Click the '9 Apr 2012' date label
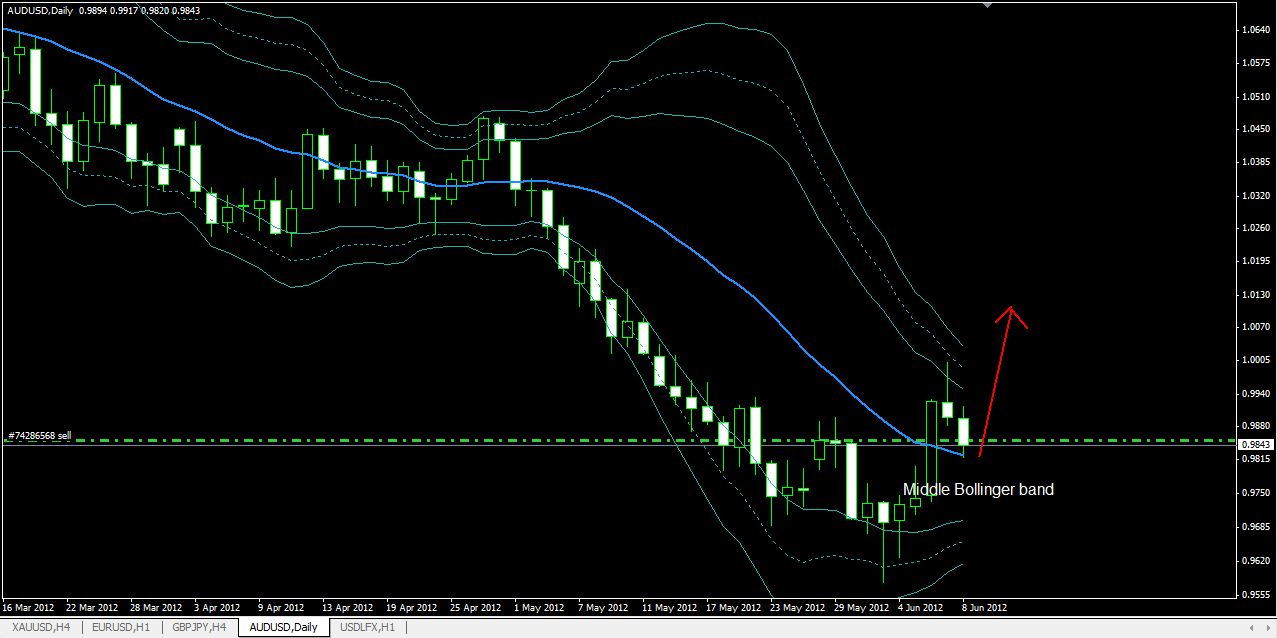This screenshot has height=638, width=1277. coord(281,607)
